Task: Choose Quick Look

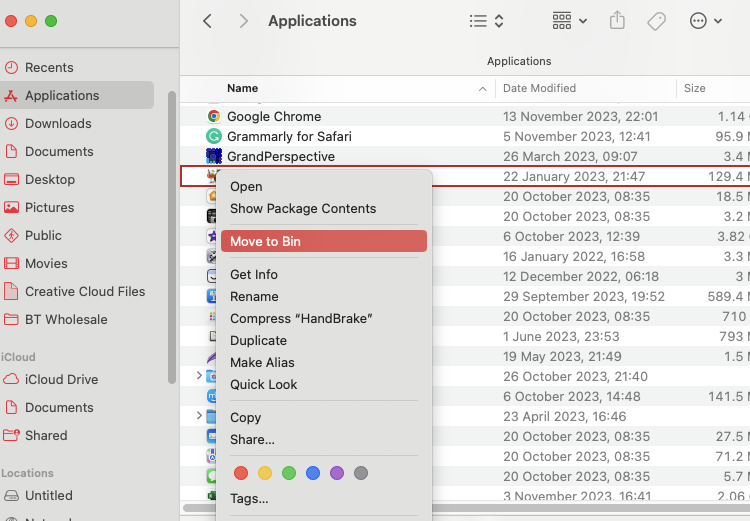Action: [324, 385]
